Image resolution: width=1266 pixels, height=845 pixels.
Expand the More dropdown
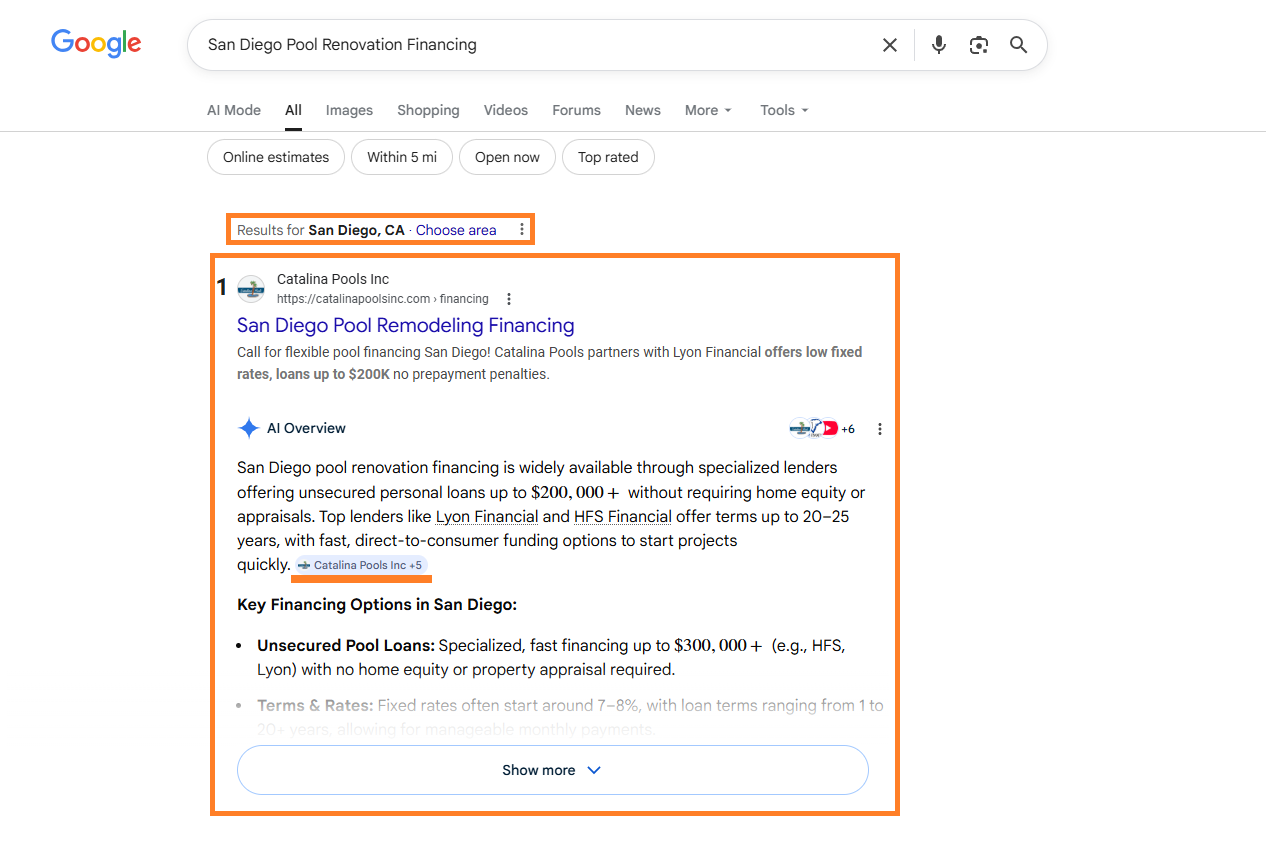(x=709, y=110)
